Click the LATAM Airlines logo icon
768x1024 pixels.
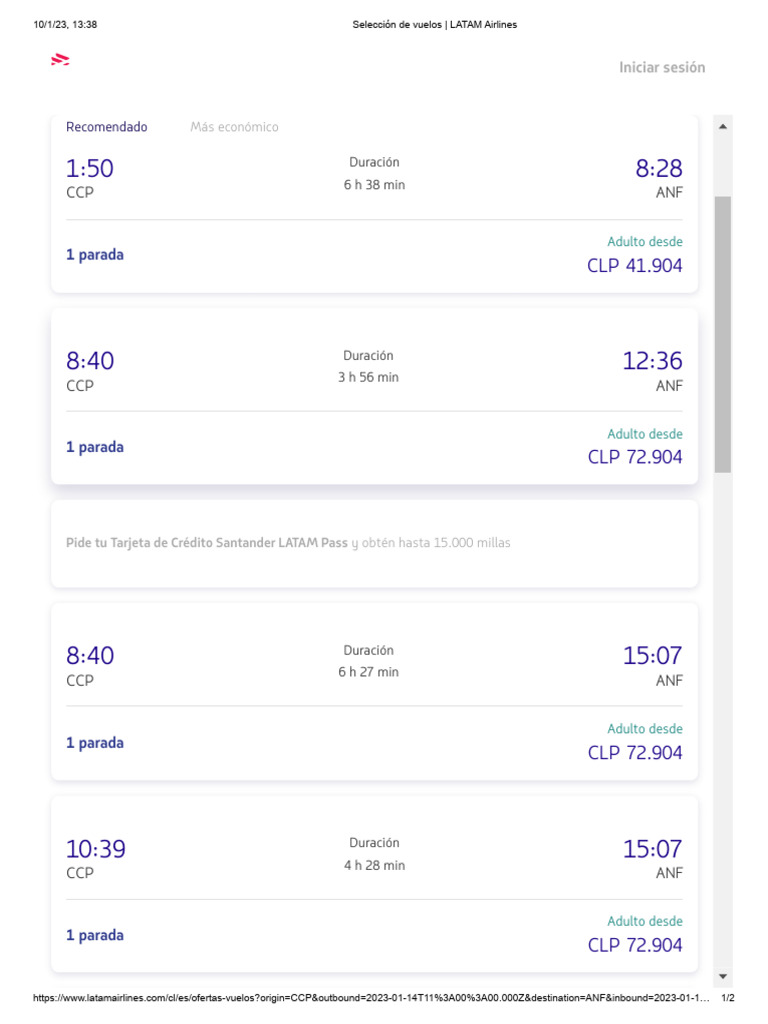point(60,59)
